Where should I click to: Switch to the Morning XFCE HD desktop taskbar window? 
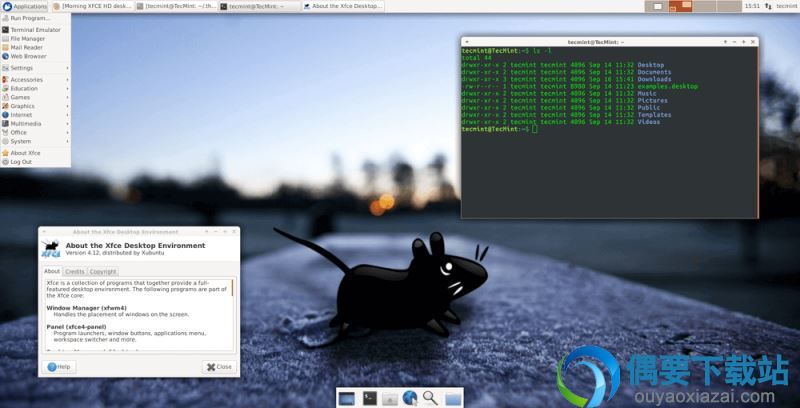(92, 6)
